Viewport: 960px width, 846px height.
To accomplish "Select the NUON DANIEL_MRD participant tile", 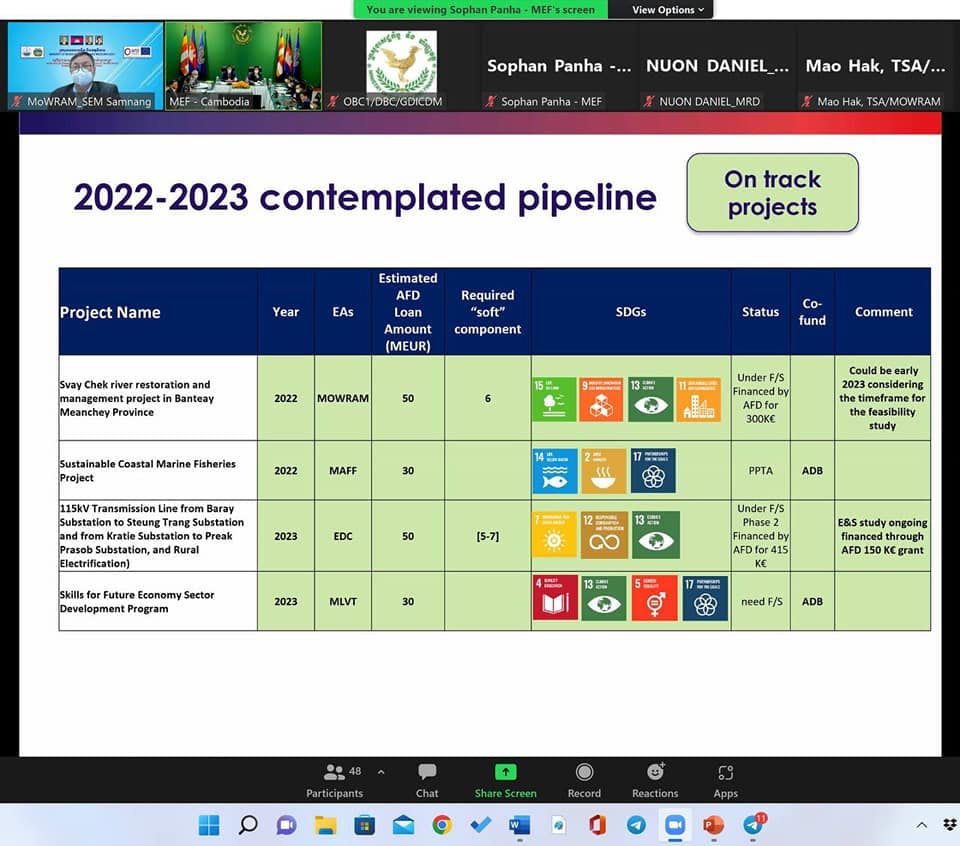I will click(717, 67).
